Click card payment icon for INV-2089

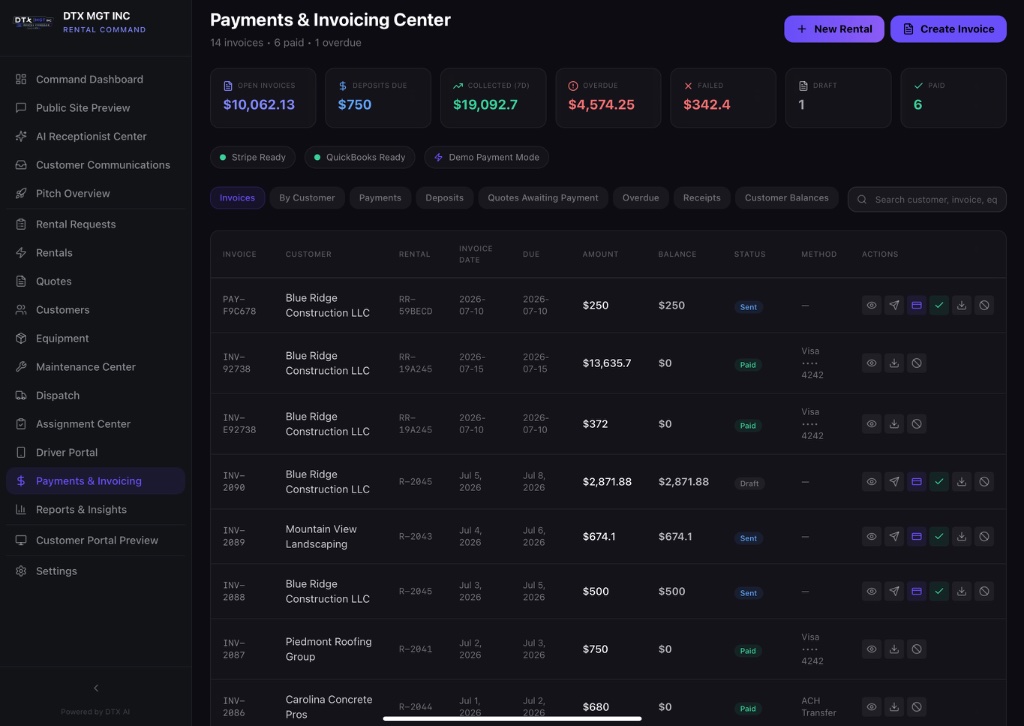[916, 537]
